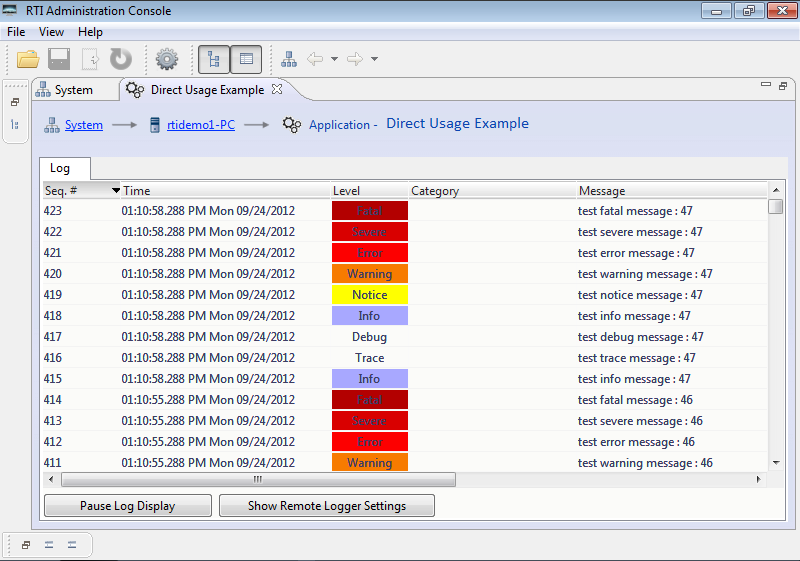800x561 pixels.
Task: Toggle the tree view toolbar button
Action: pos(214,59)
